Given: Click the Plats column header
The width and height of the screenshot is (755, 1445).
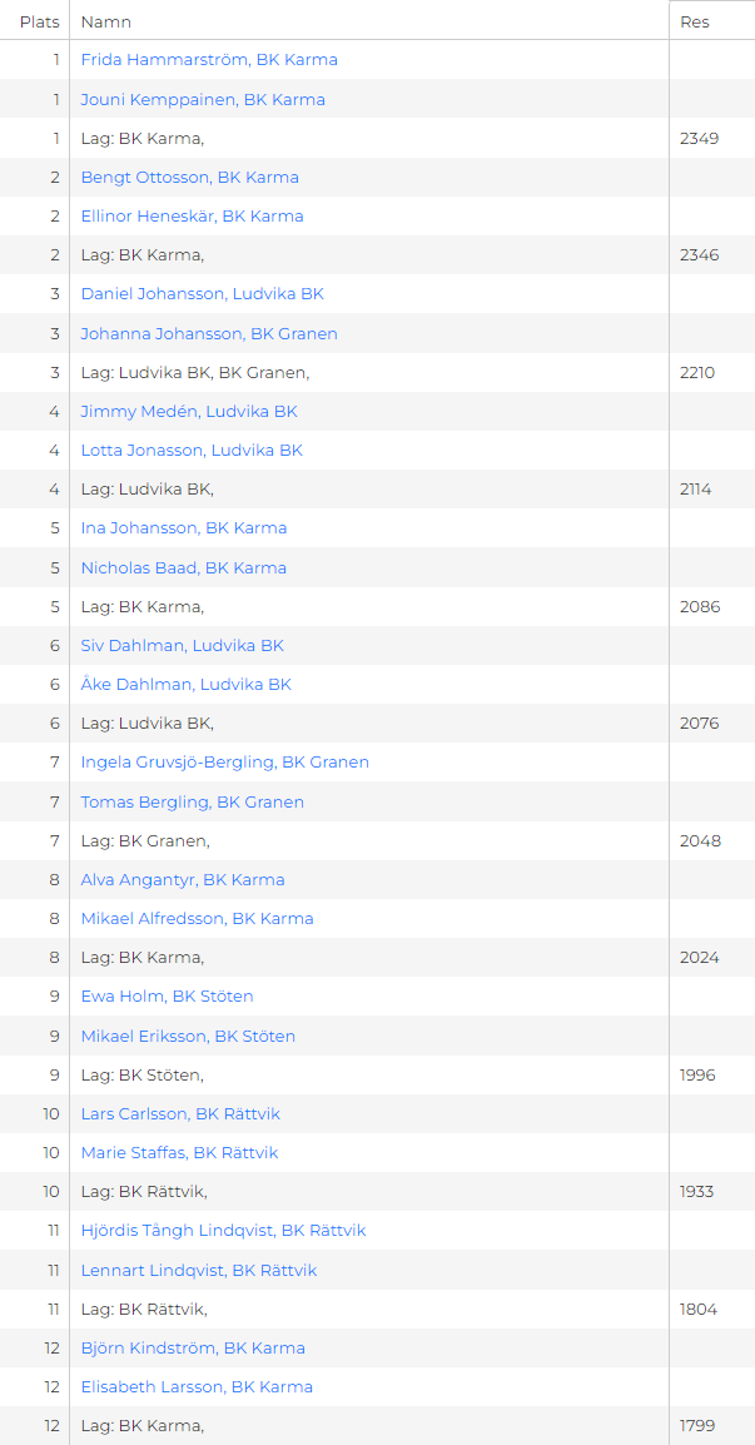Looking at the screenshot, I should click(x=39, y=21).
